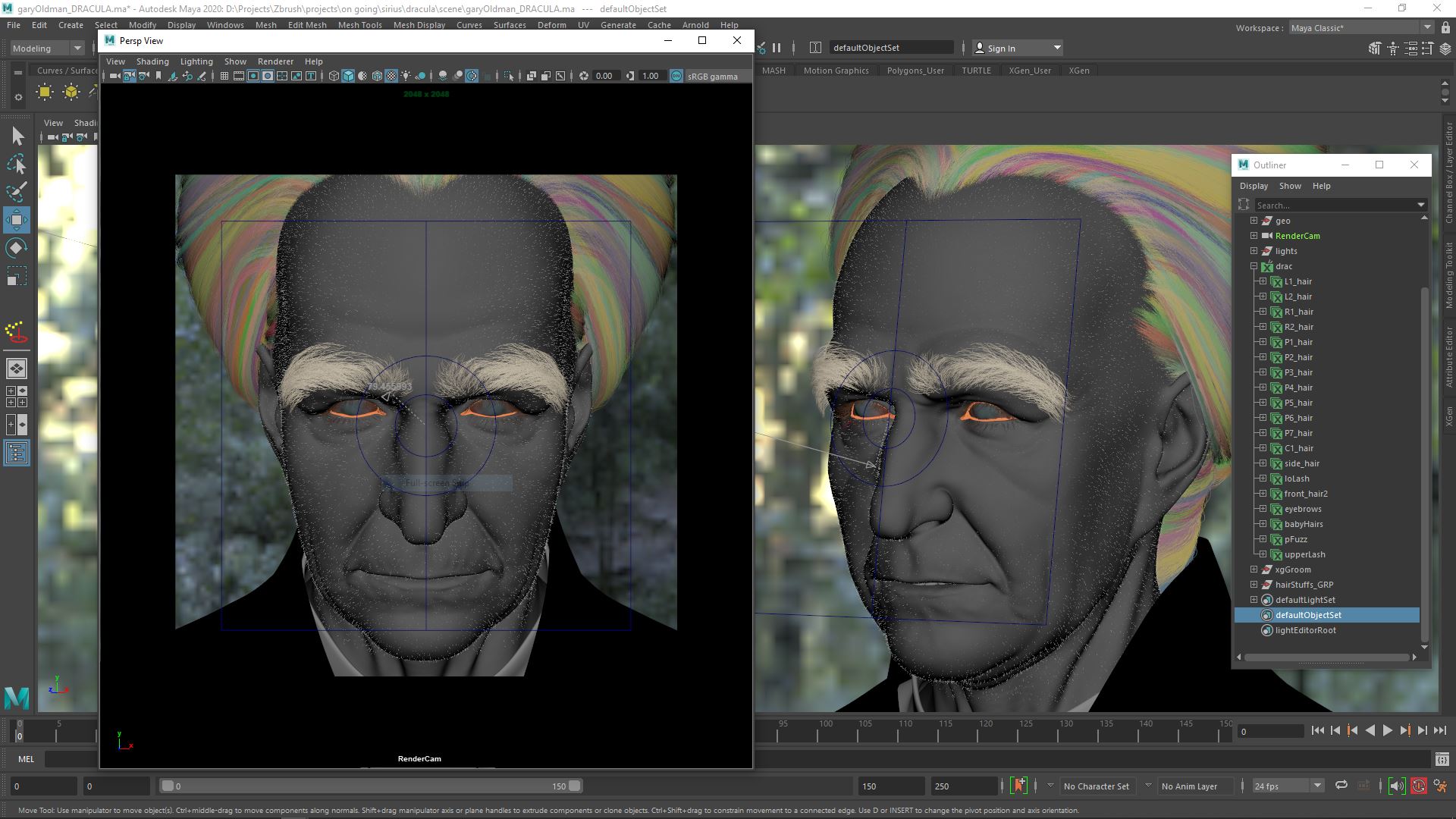The height and width of the screenshot is (819, 1456).
Task: Open the Outliner search options arrow
Action: [1421, 205]
